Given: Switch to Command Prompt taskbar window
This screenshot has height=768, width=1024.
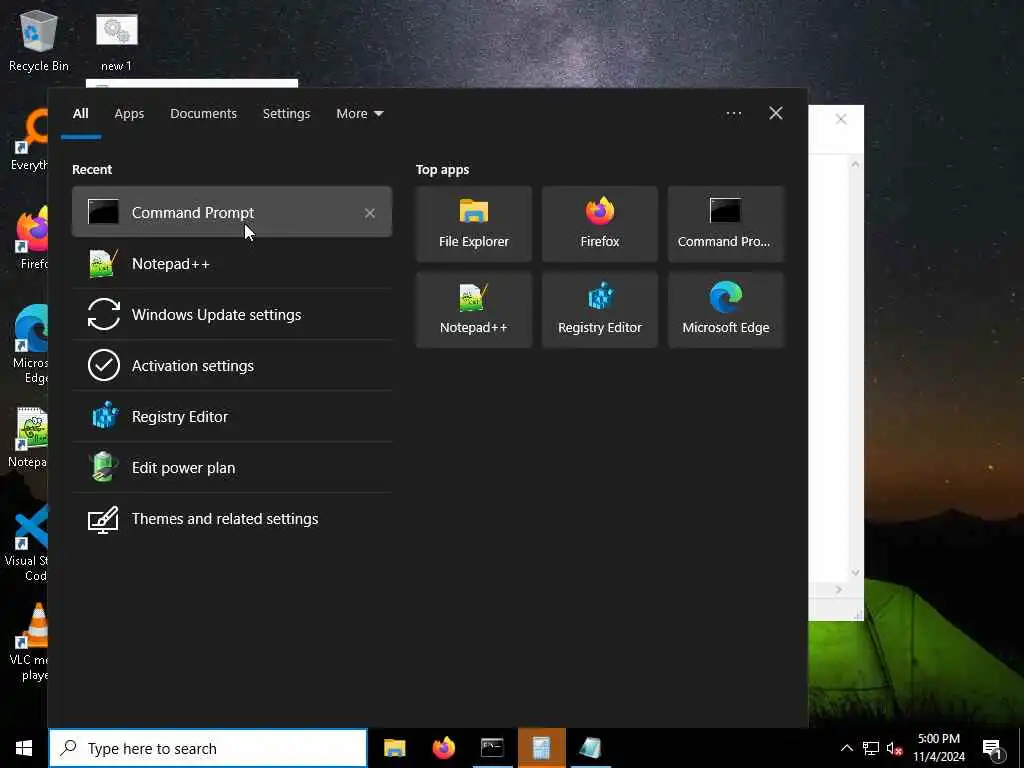Looking at the screenshot, I should tap(492, 748).
